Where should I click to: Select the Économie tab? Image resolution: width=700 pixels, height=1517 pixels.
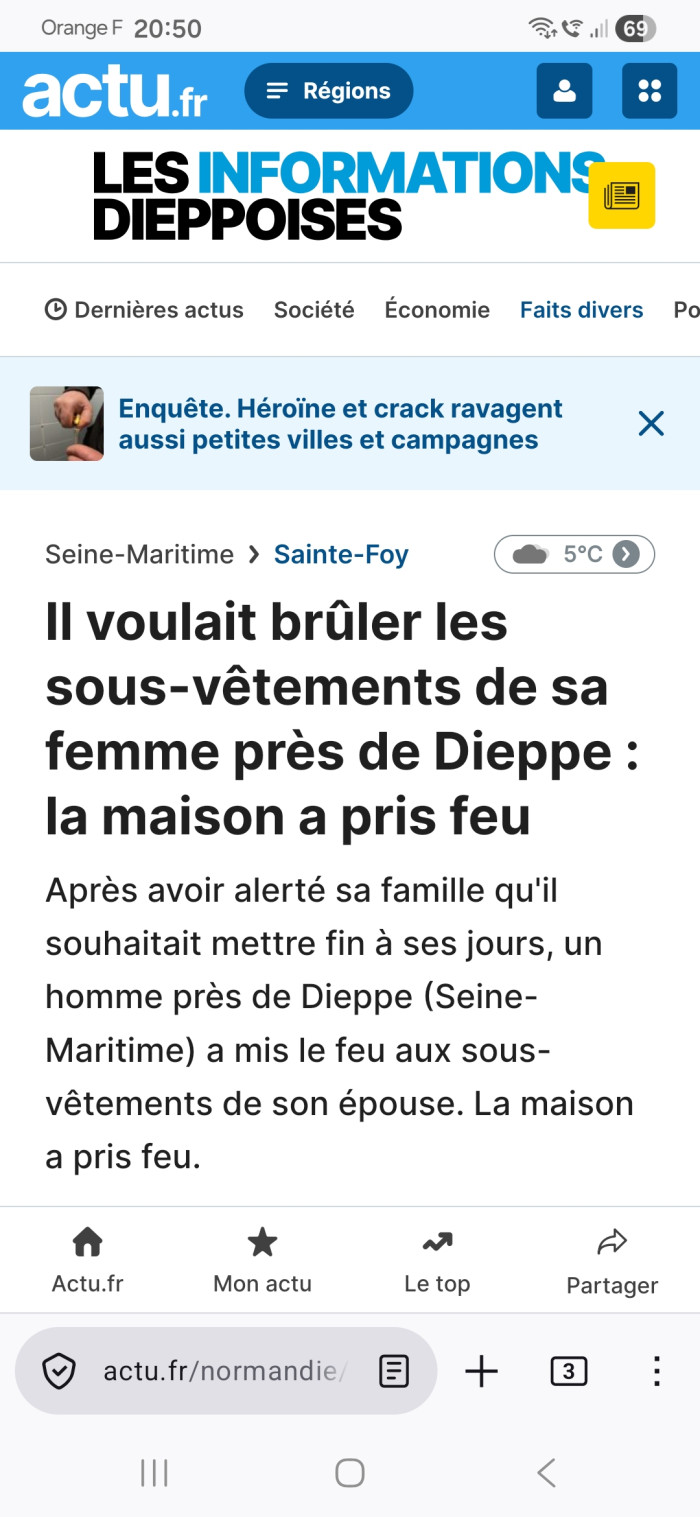tap(437, 310)
